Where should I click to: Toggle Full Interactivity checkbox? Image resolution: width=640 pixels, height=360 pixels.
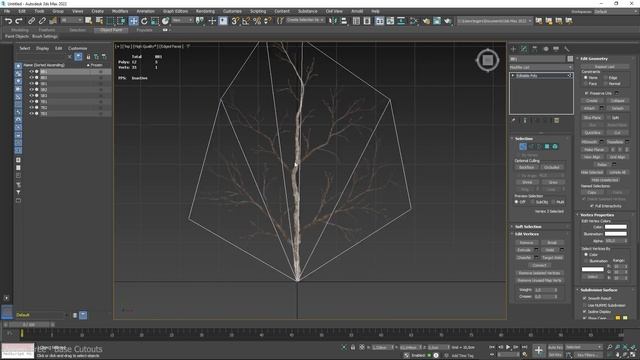592,206
